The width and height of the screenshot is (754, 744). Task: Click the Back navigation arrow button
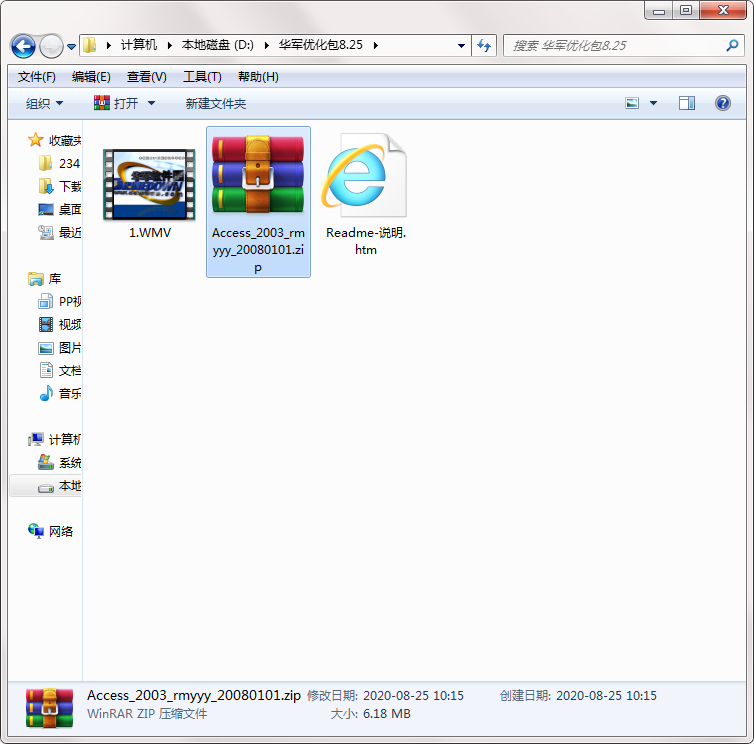point(23,46)
